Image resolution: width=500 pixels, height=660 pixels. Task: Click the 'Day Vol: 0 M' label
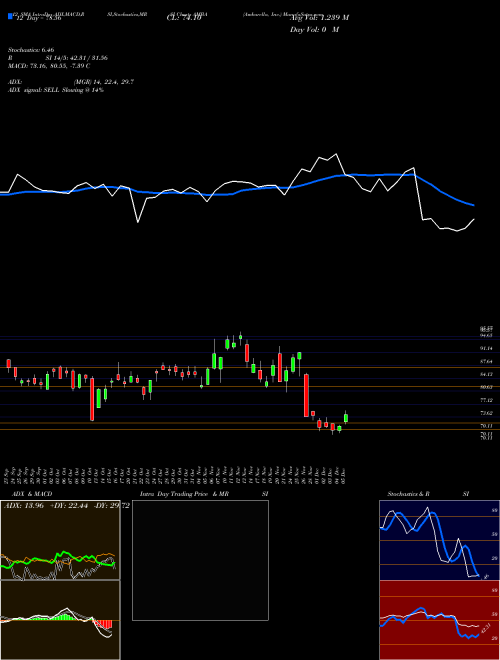click(314, 30)
